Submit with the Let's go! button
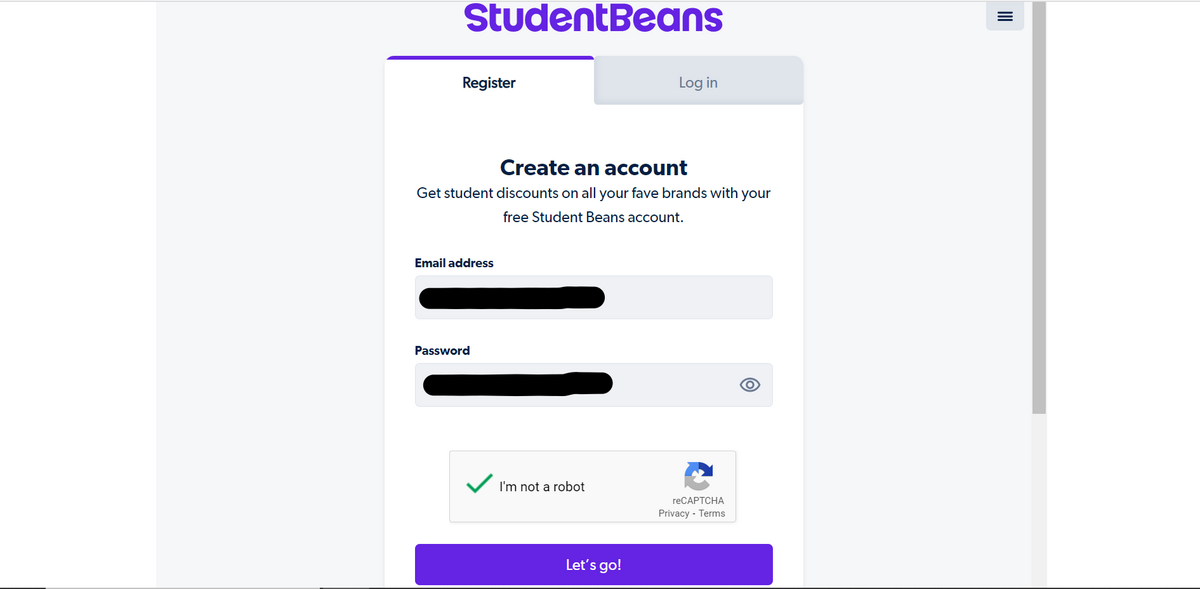Screen dimensions: 1200x589 [594, 565]
